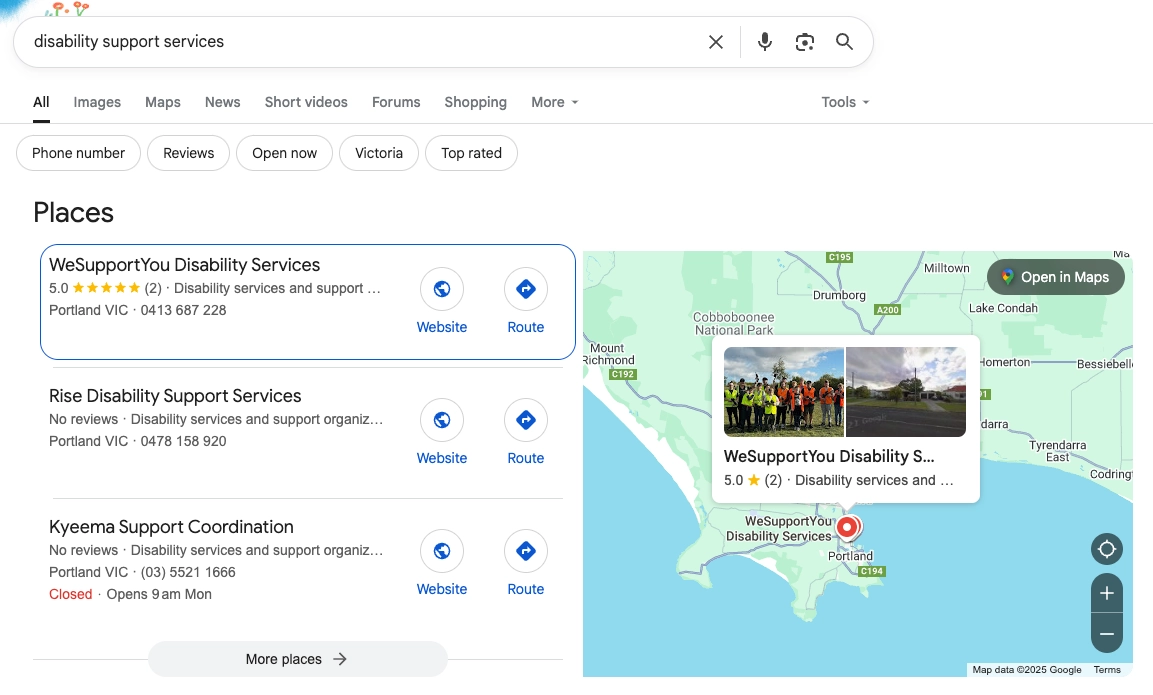Center map on my location icon
The height and width of the screenshot is (695, 1153).
1107,549
